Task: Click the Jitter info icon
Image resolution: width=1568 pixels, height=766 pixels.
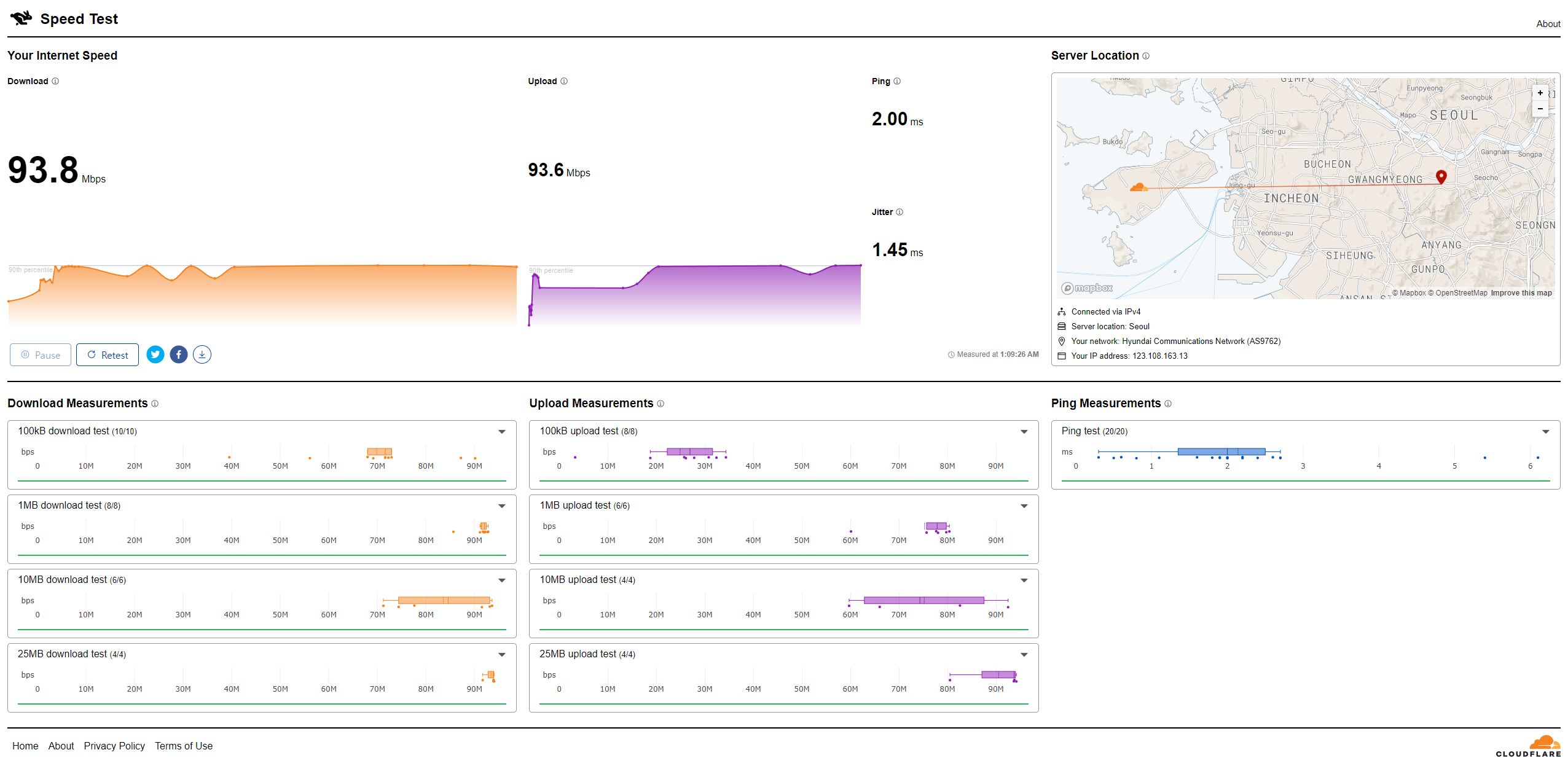Action: click(900, 212)
